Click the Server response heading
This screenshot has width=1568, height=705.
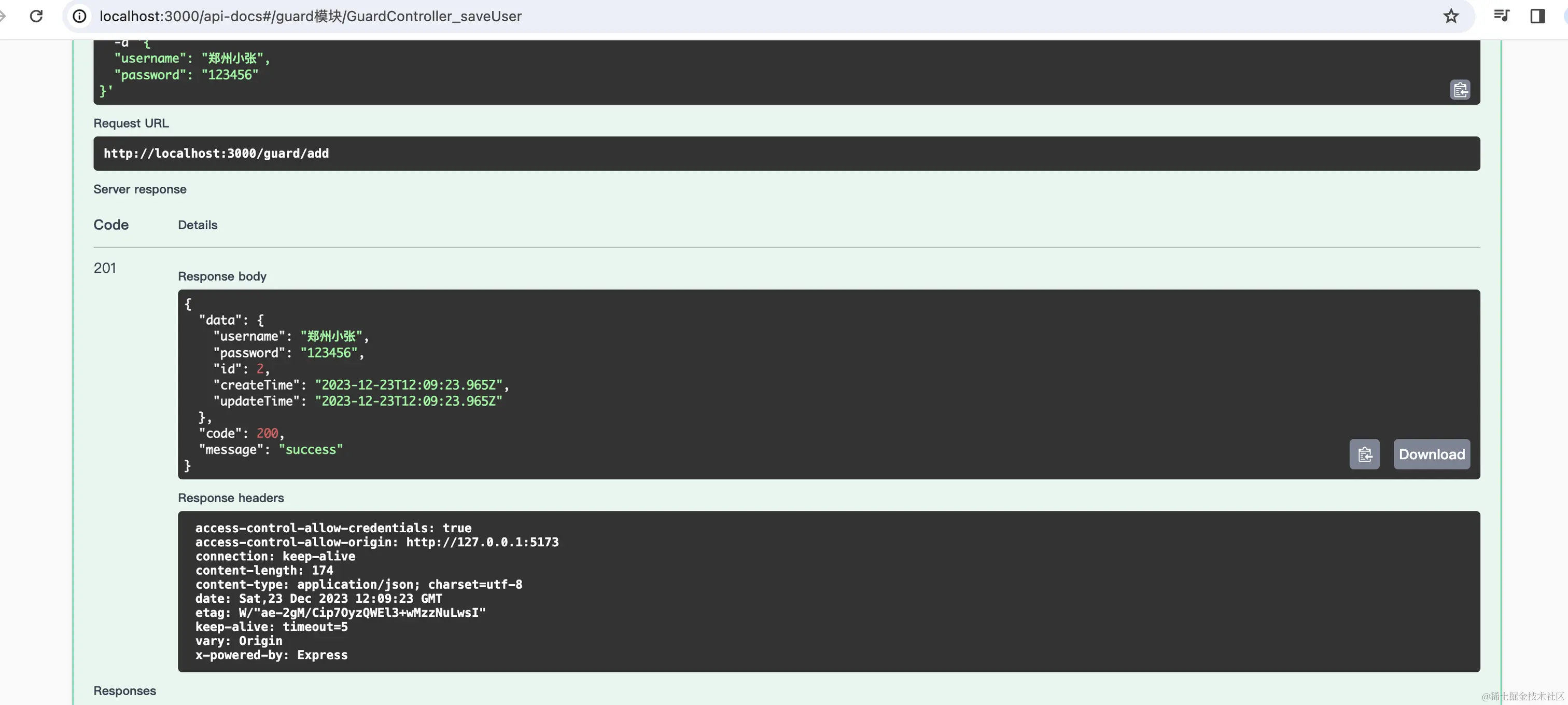(x=140, y=189)
